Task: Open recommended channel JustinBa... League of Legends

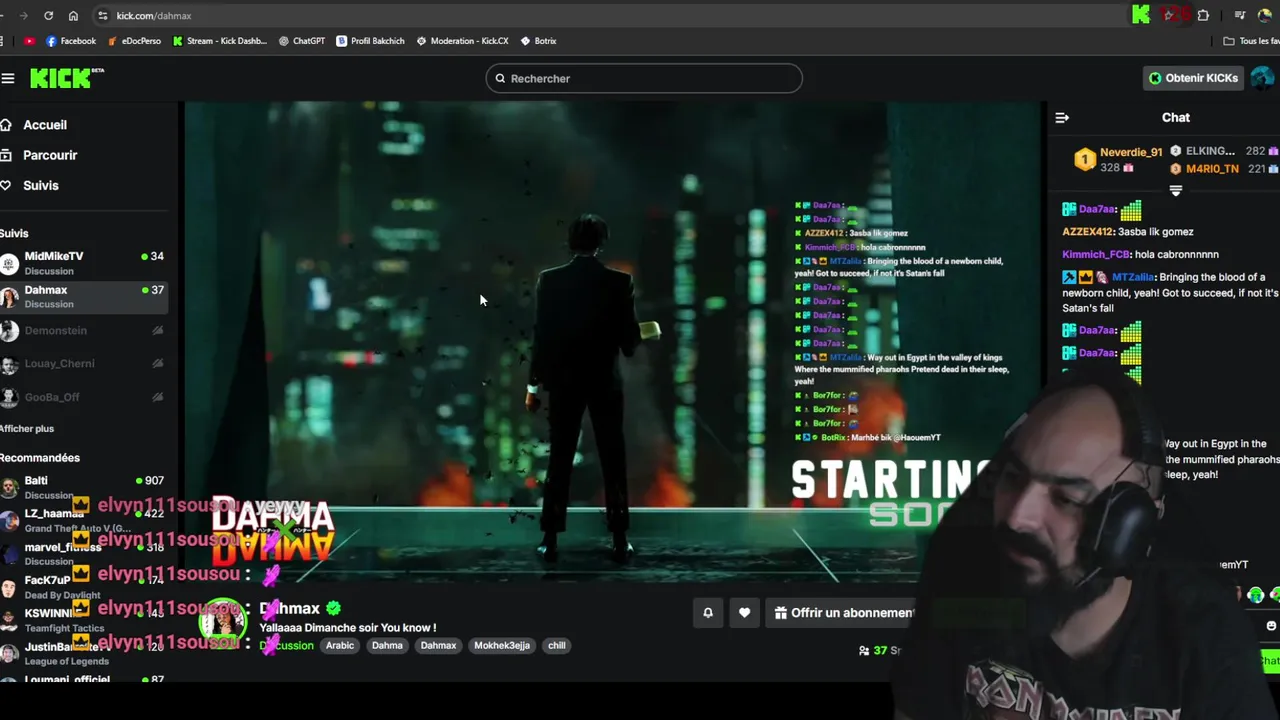Action: 83,653
